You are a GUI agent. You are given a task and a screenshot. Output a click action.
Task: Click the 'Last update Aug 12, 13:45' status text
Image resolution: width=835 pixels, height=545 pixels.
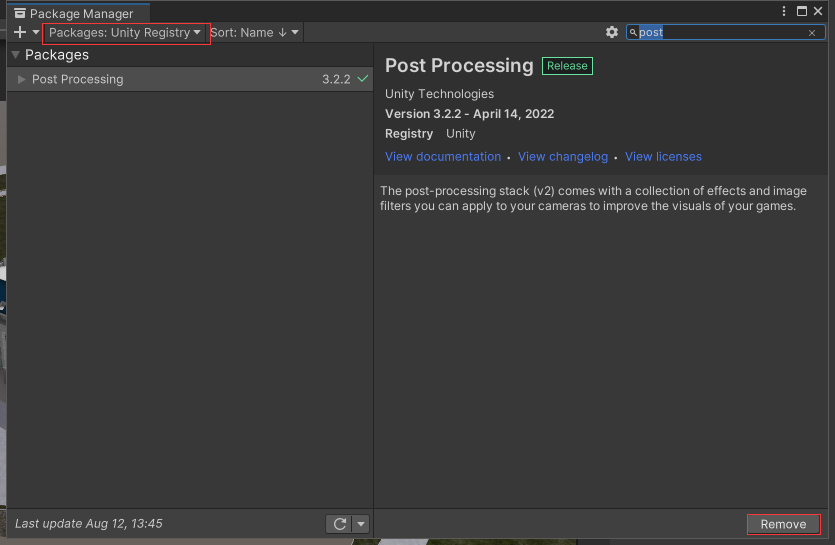pyautogui.click(x=88, y=524)
